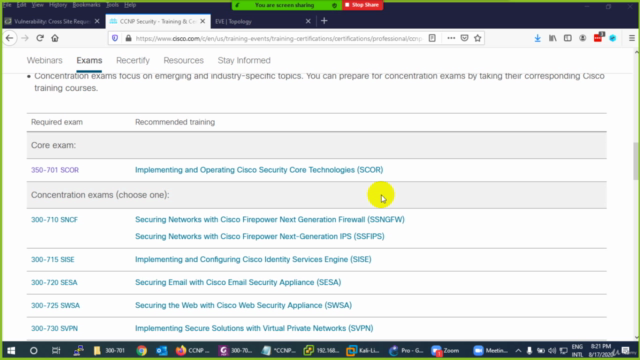The height and width of the screenshot is (360, 640).
Task: Open the History menu
Action: pos(58,5)
